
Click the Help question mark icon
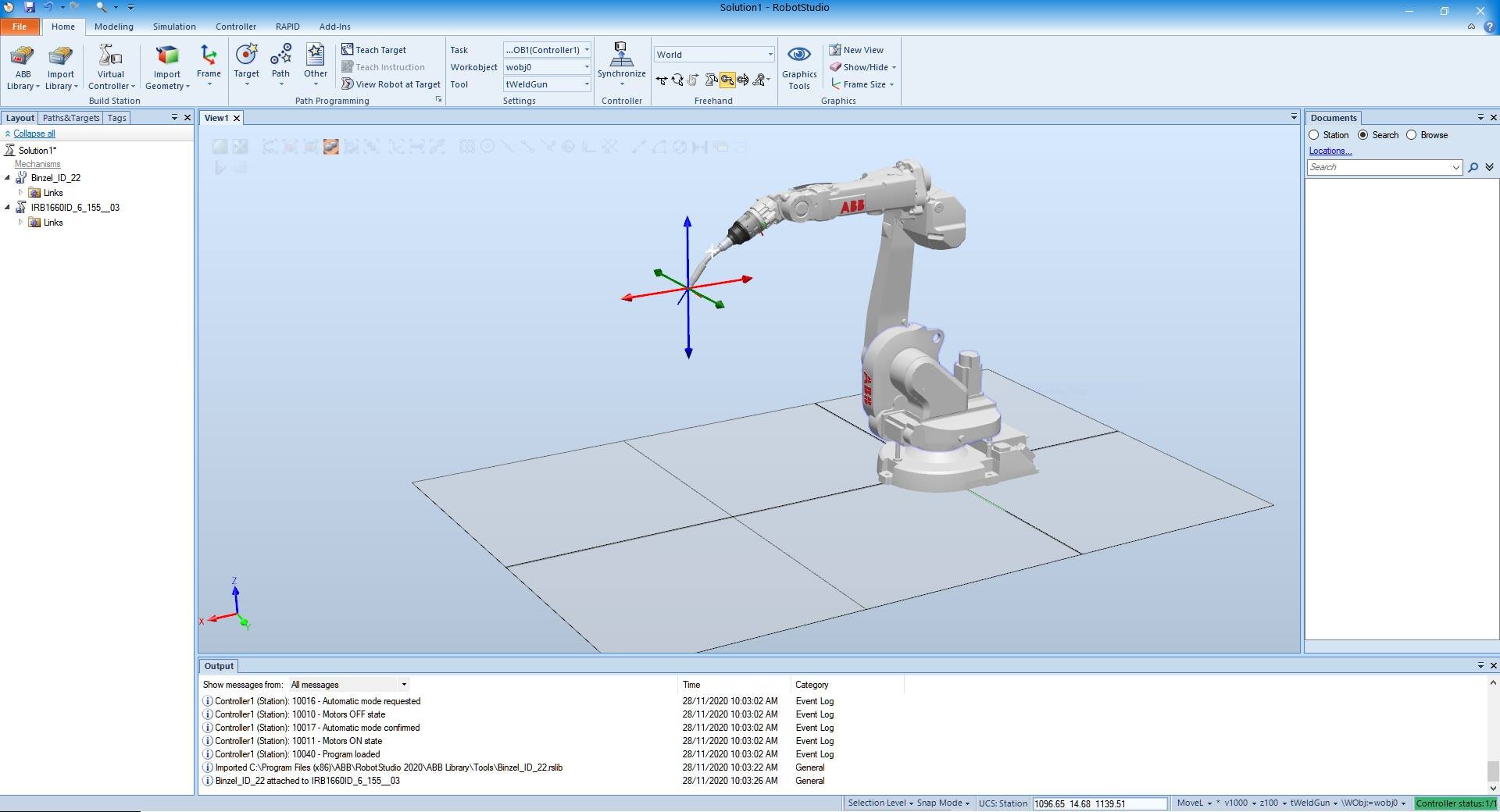tap(1489, 27)
